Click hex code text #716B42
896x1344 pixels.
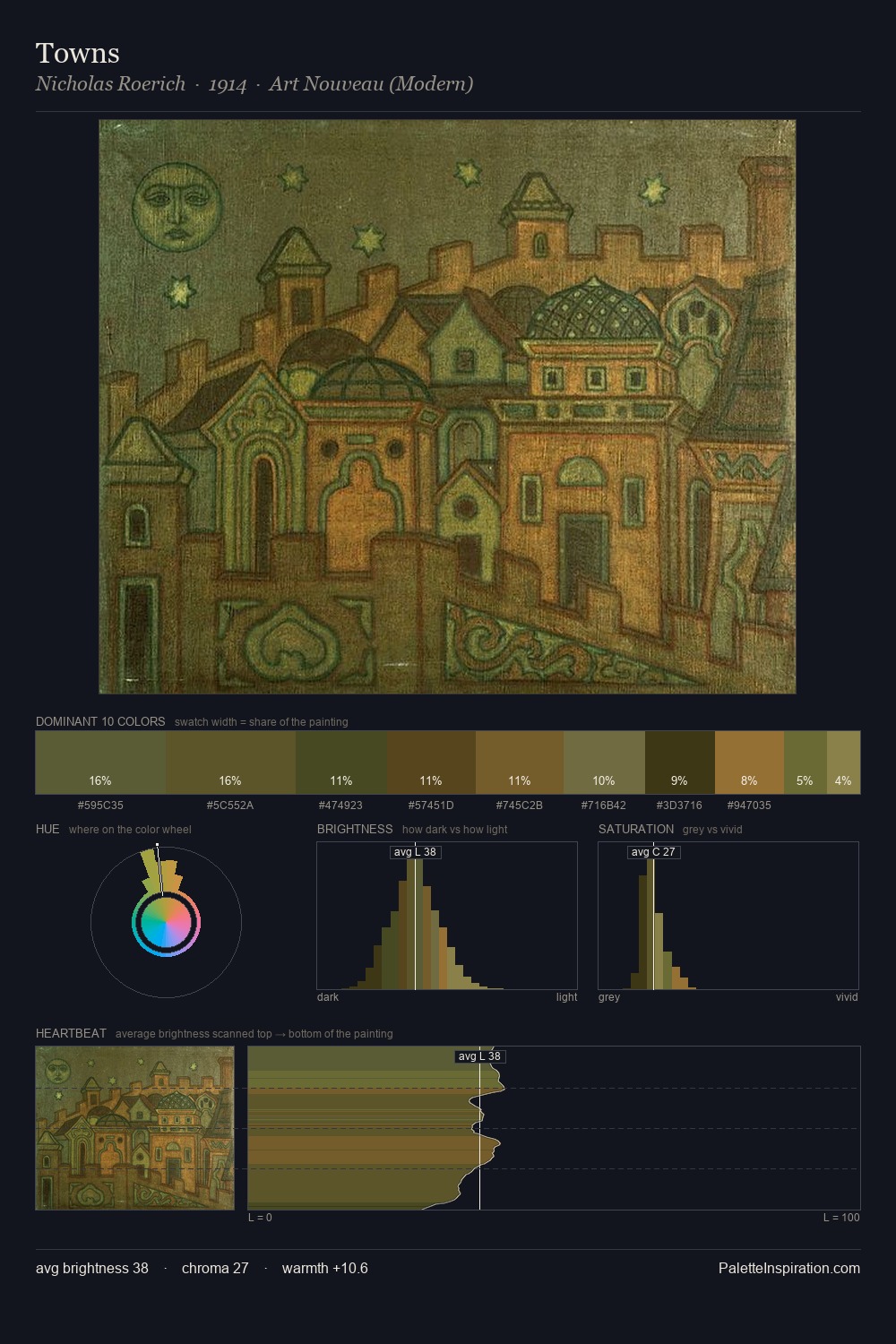604,806
